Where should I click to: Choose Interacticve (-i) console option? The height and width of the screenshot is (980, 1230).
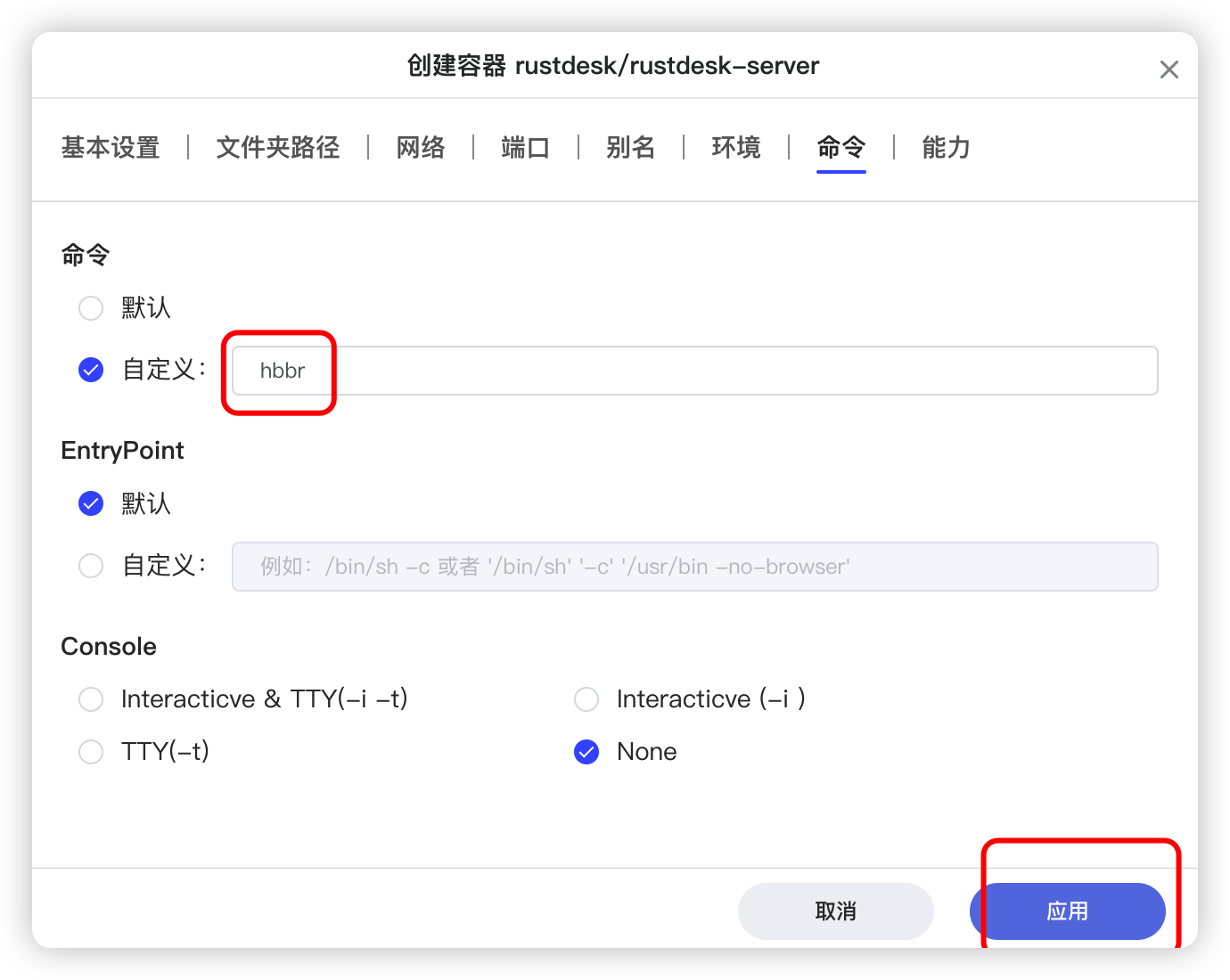click(586, 699)
